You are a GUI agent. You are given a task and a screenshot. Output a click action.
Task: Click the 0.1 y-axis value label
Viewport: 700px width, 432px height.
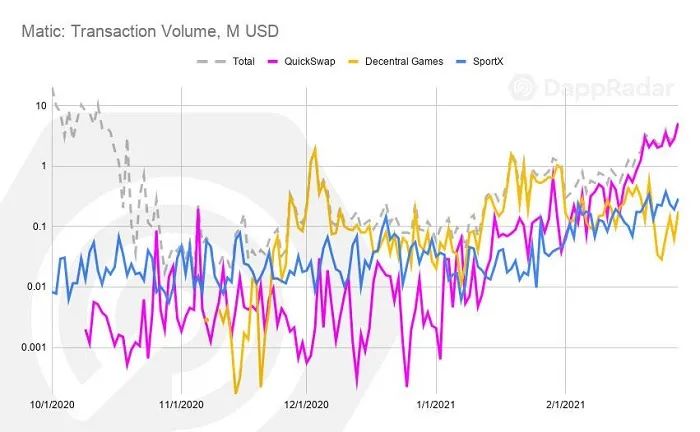coord(39,227)
